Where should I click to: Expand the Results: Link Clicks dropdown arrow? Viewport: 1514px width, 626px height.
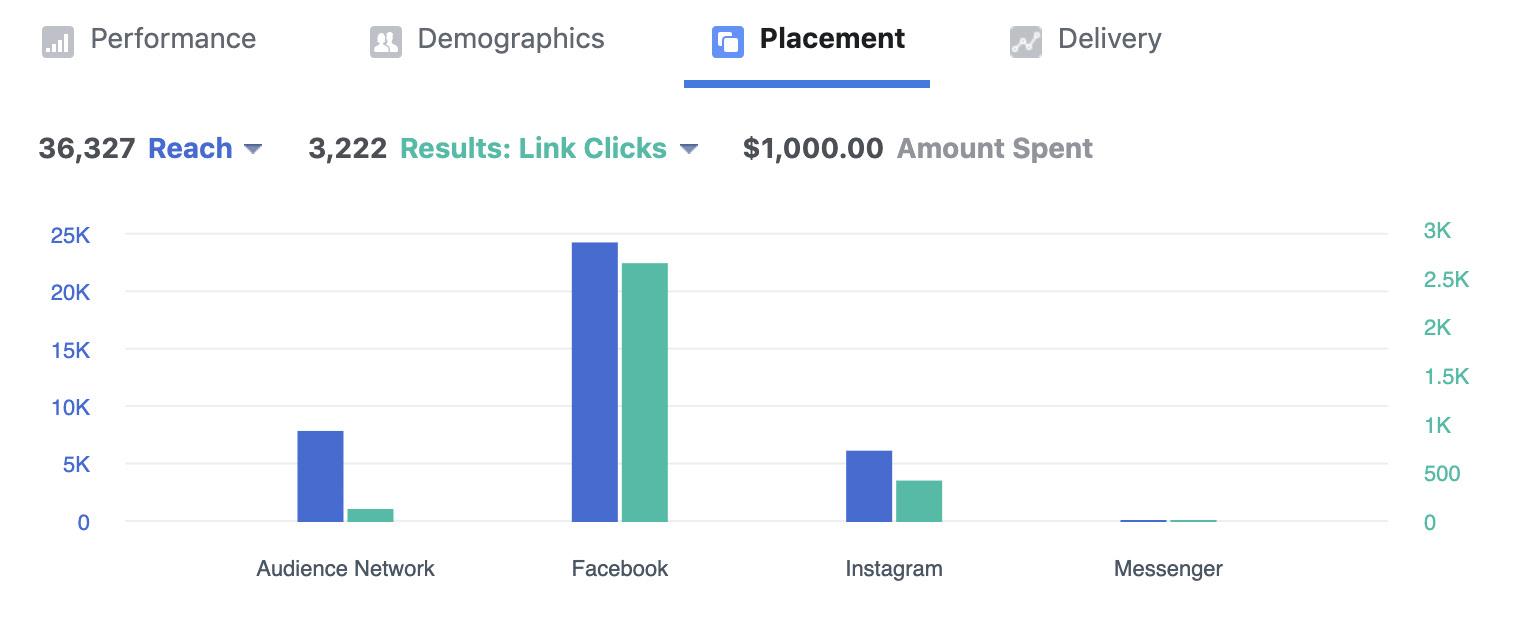688,149
